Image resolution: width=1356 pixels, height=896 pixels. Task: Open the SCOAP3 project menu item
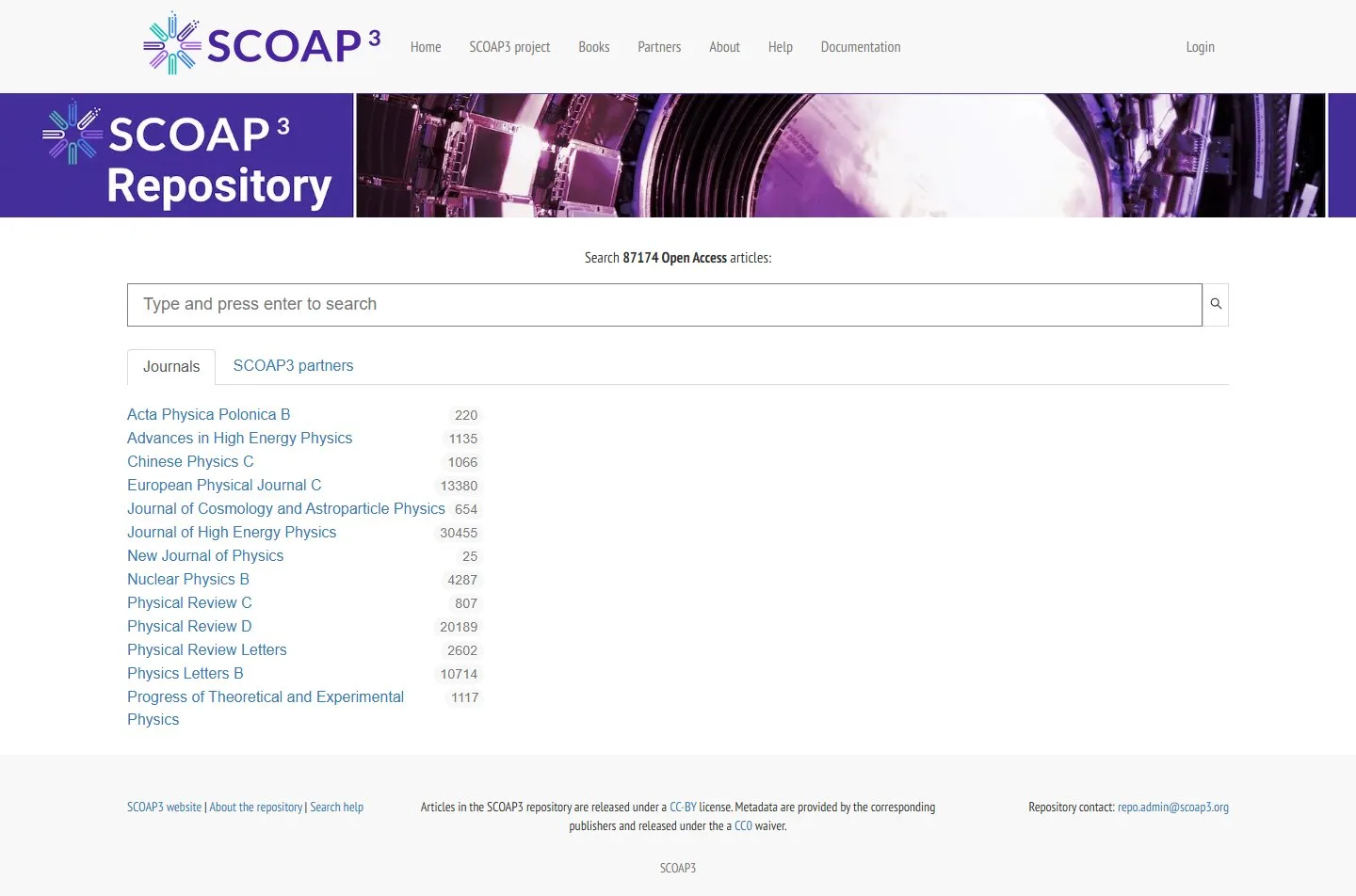(509, 47)
